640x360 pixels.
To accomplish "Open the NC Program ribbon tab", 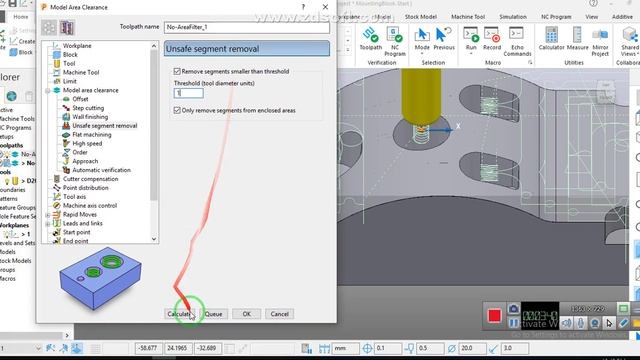I will point(556,17).
